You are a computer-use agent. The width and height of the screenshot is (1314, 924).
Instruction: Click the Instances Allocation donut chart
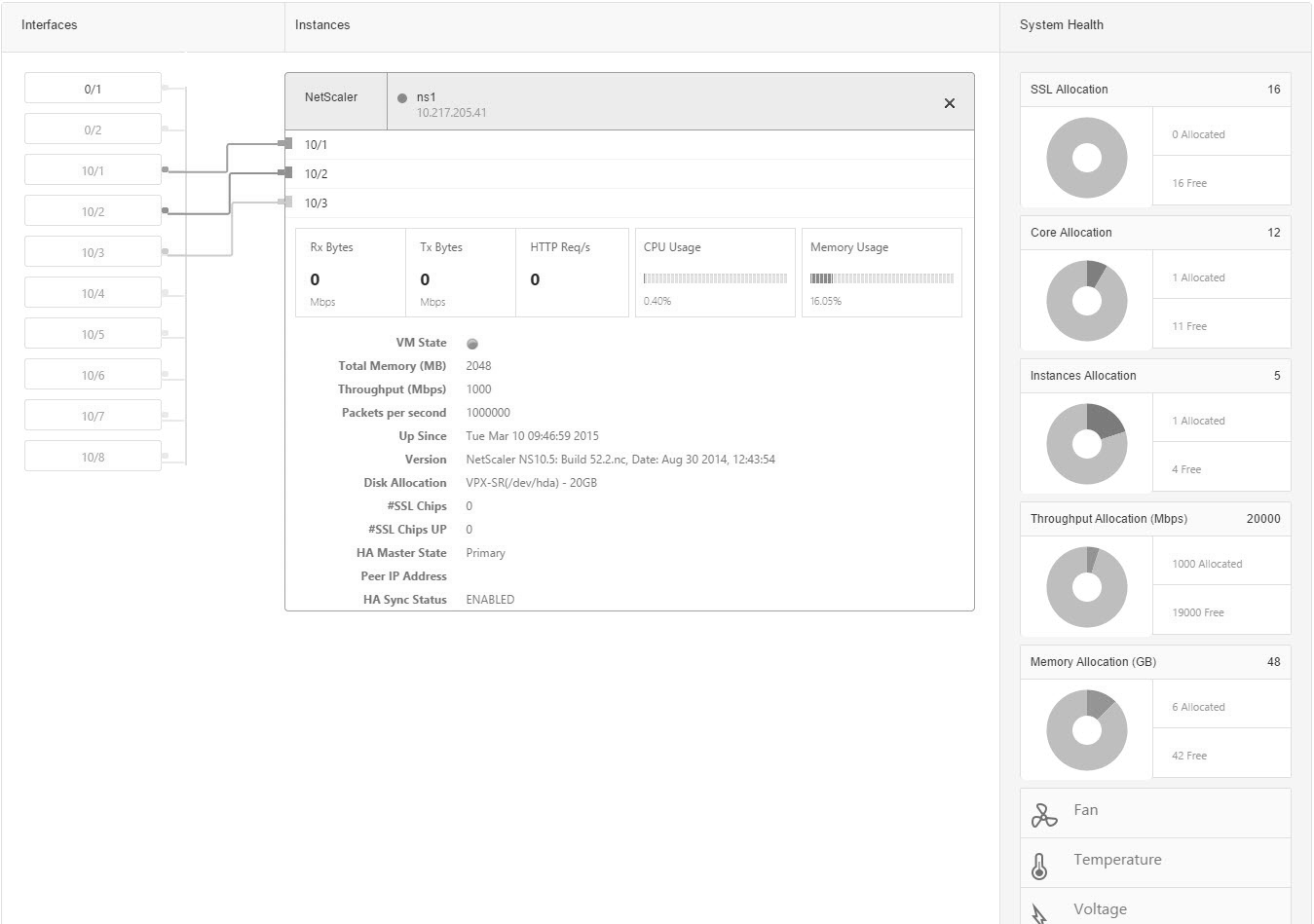pyautogui.click(x=1087, y=444)
